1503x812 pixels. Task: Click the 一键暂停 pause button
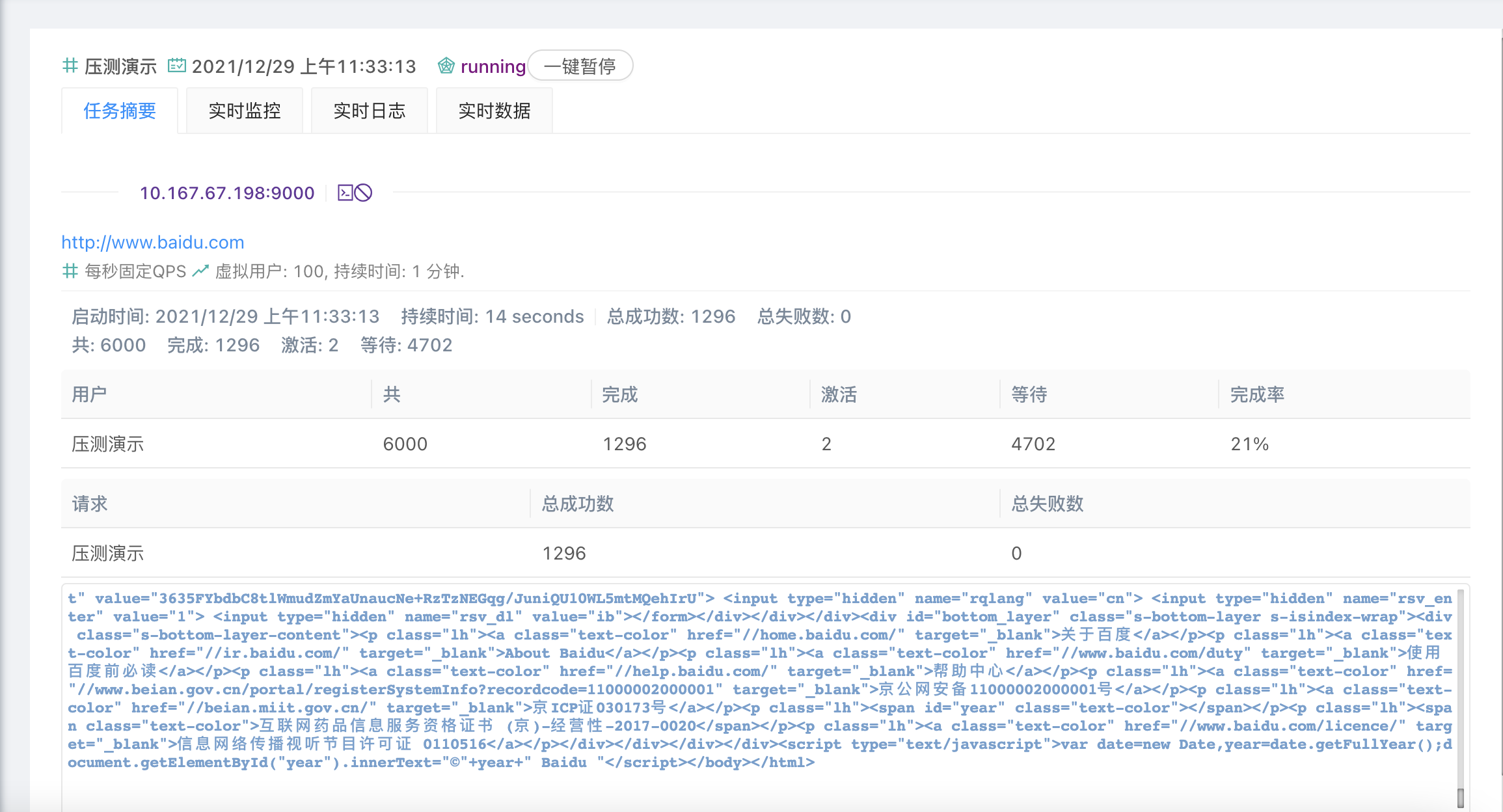click(580, 66)
